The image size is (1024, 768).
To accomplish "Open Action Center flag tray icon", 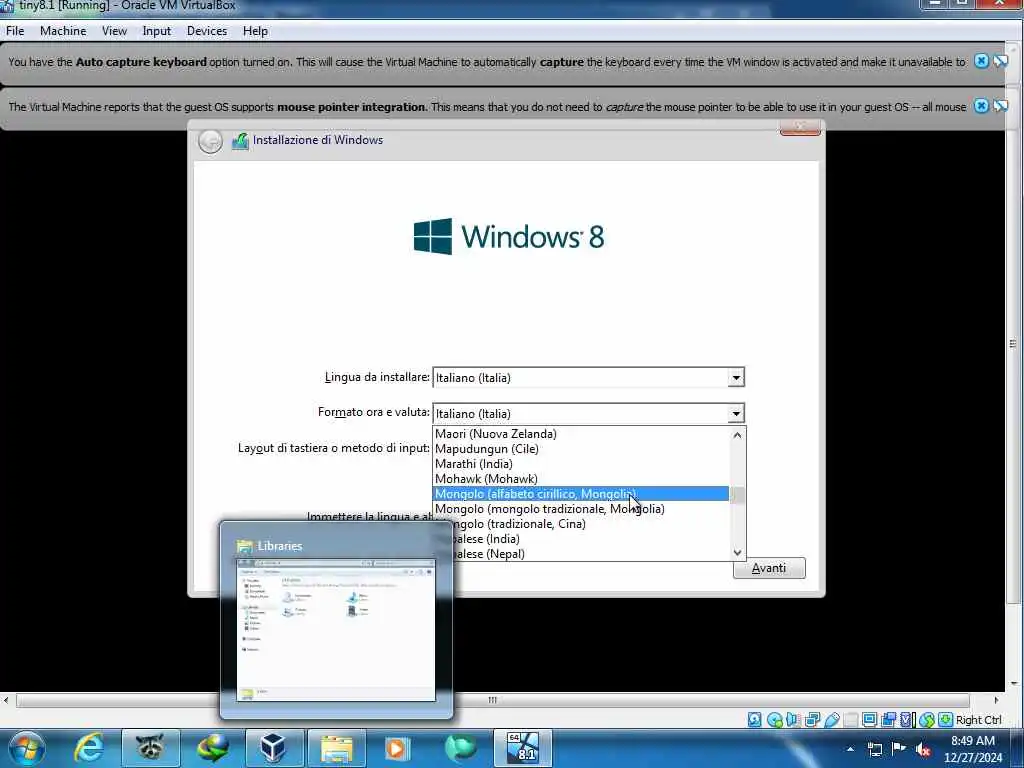I will pyautogui.click(x=899, y=749).
